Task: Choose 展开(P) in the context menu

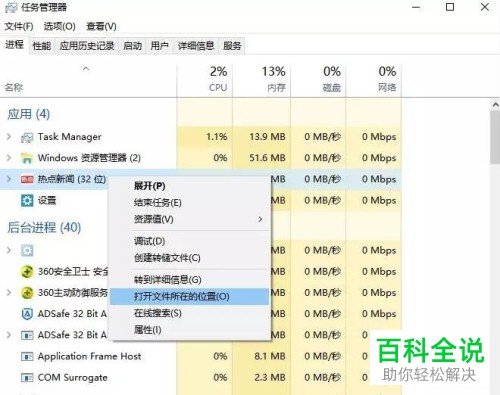Action: 189,186
